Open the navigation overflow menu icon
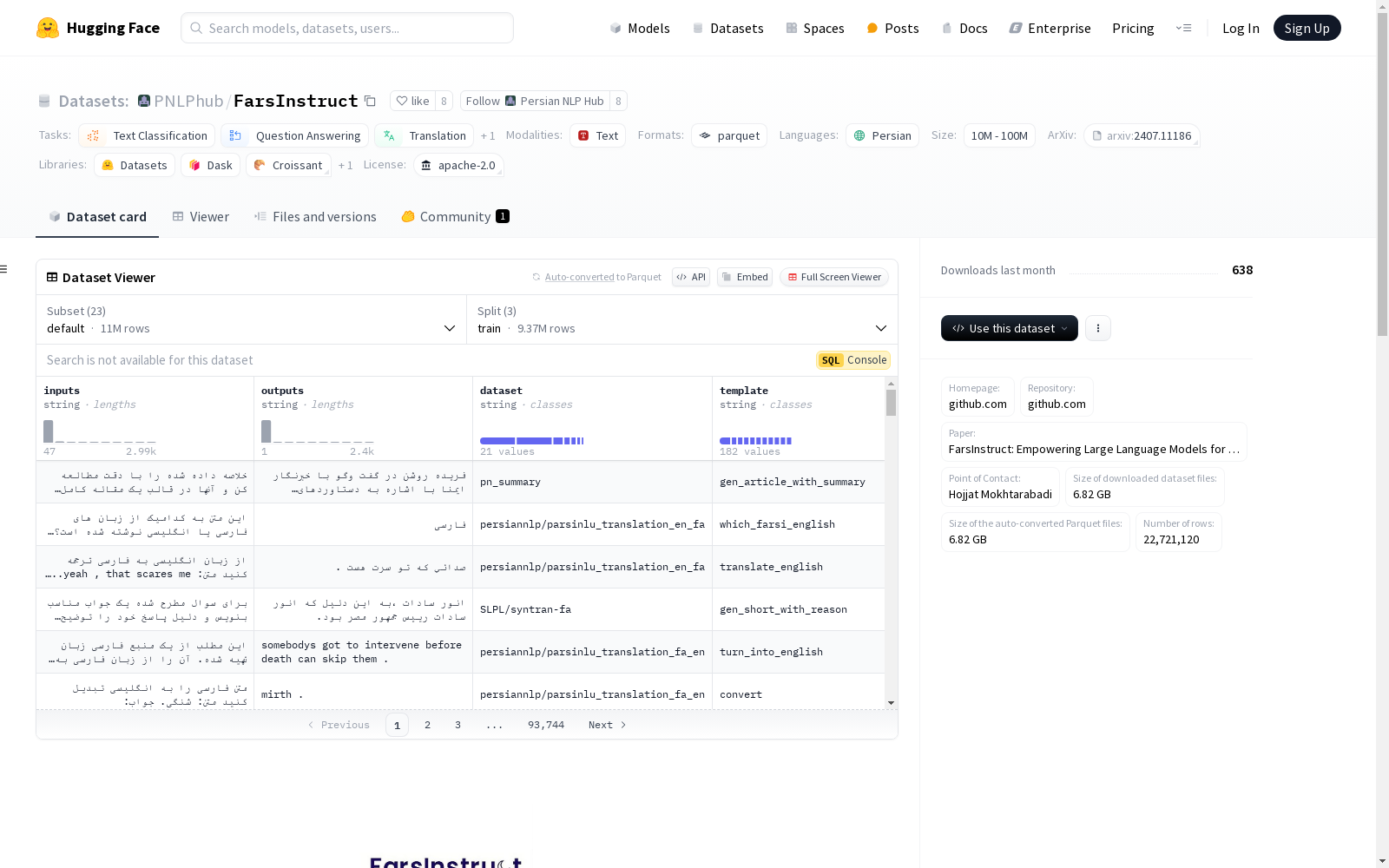1389x868 pixels. click(1183, 28)
